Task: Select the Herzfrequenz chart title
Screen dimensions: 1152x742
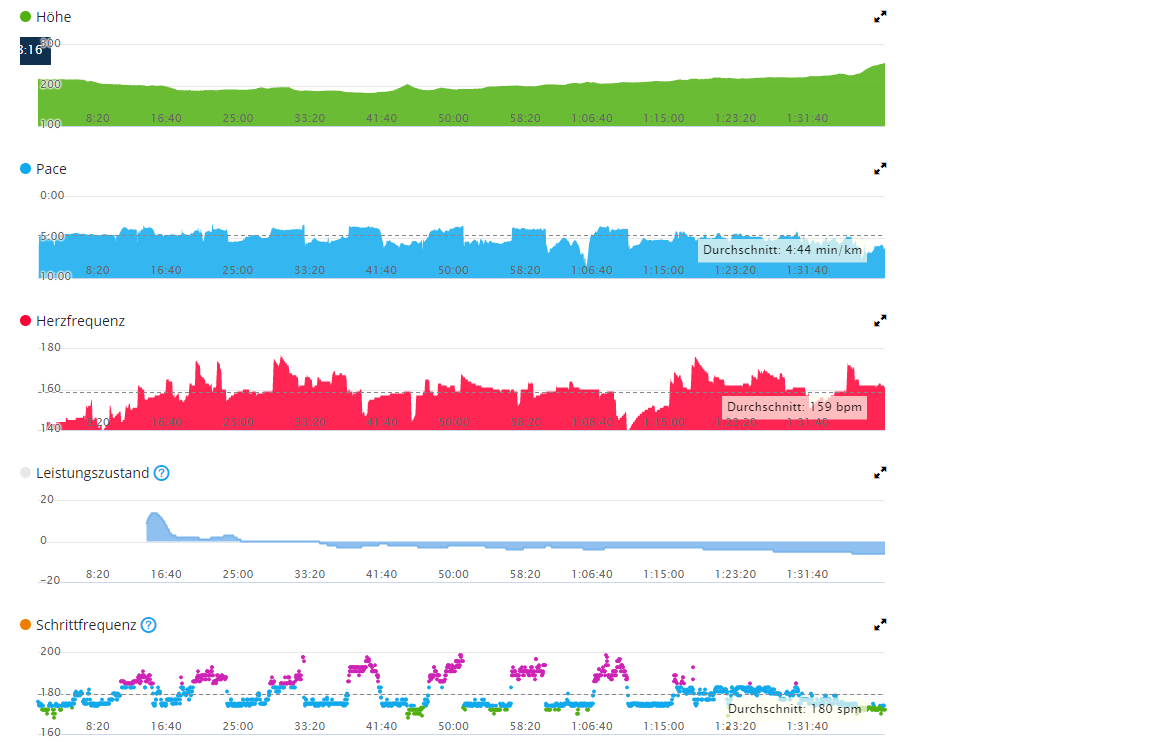Action: 80,321
